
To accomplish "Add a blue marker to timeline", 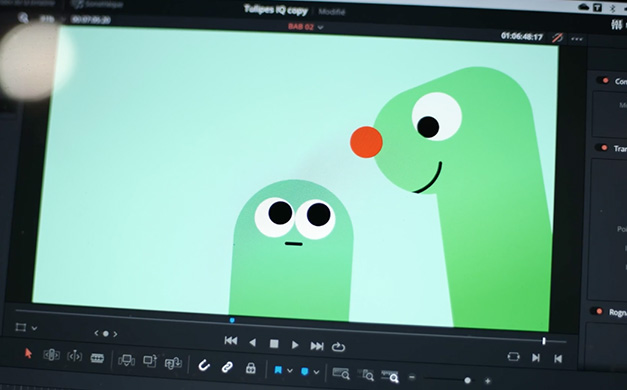I will coord(305,371).
